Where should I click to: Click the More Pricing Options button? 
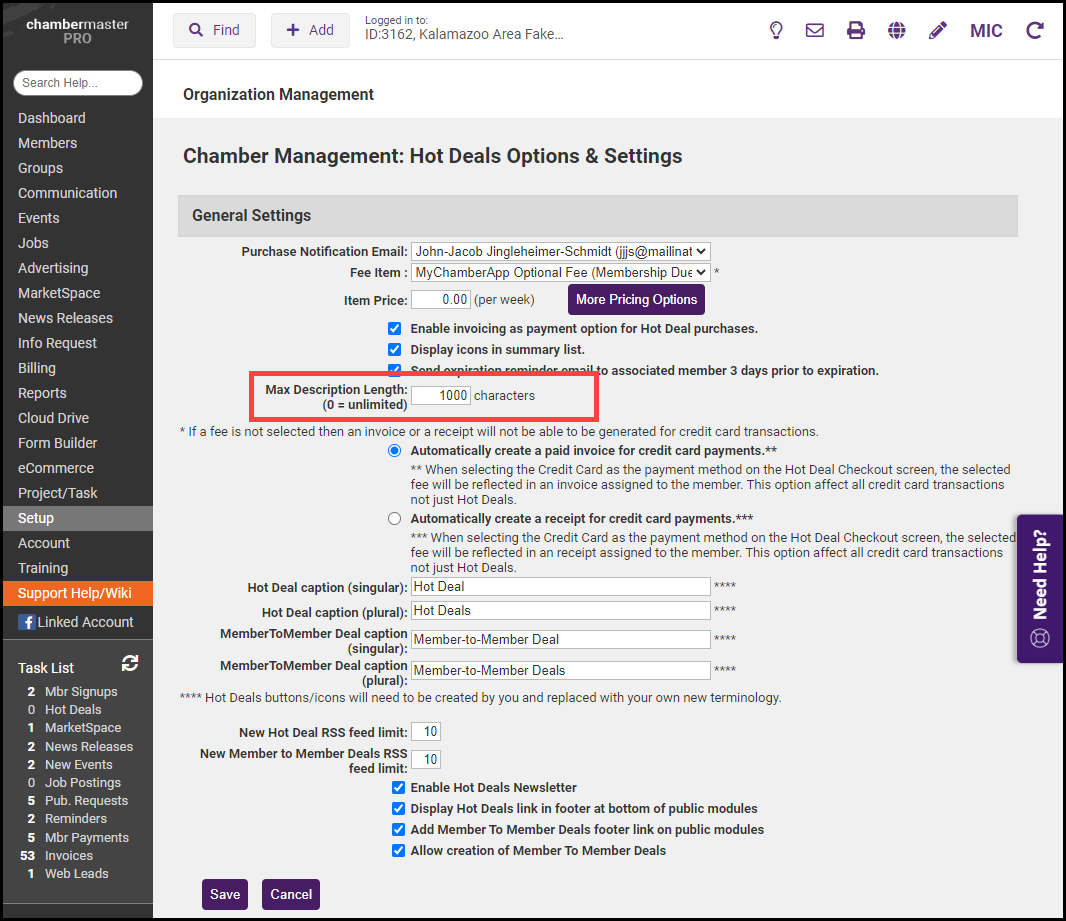point(636,300)
